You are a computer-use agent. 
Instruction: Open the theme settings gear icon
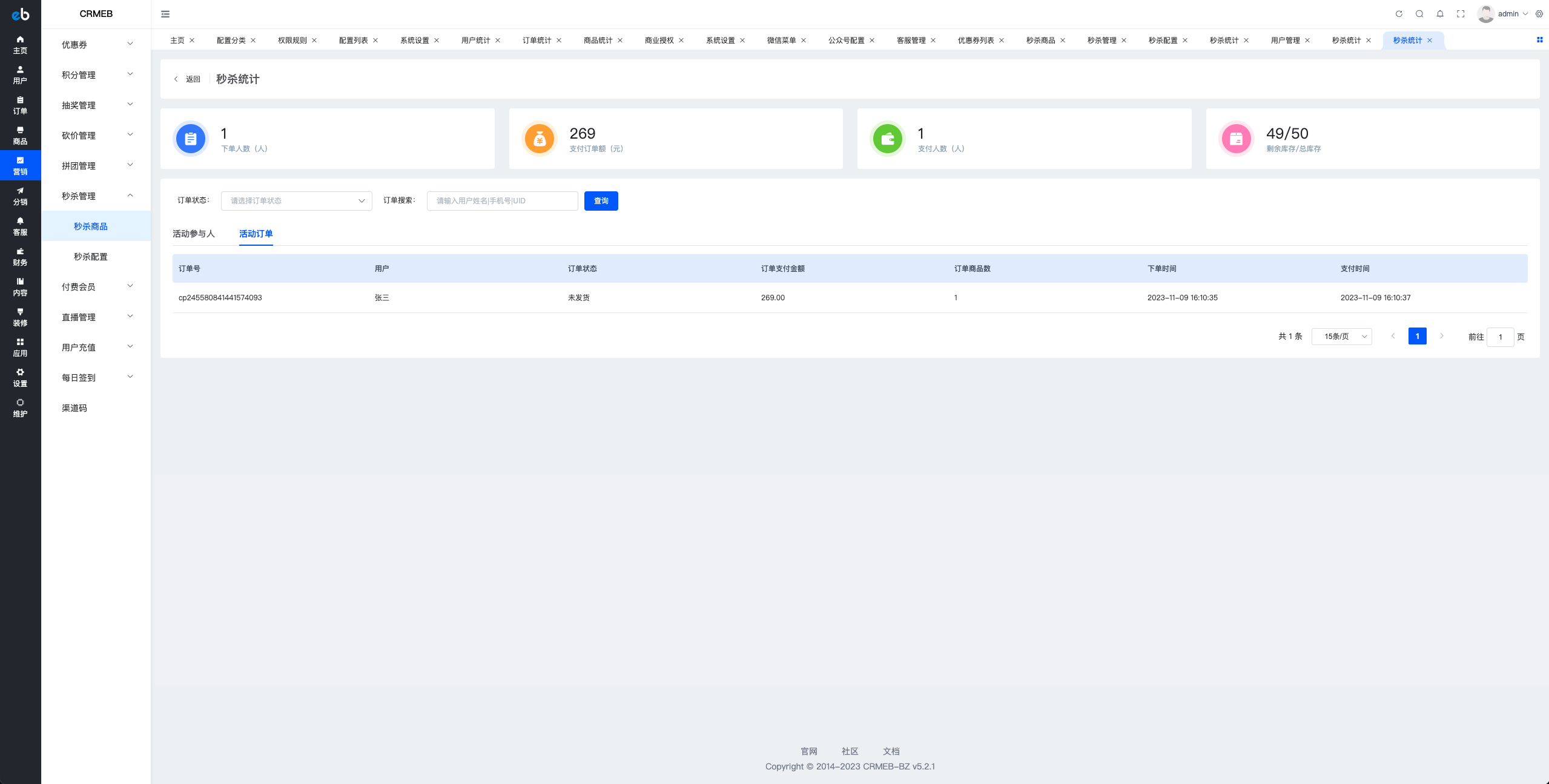[1539, 14]
